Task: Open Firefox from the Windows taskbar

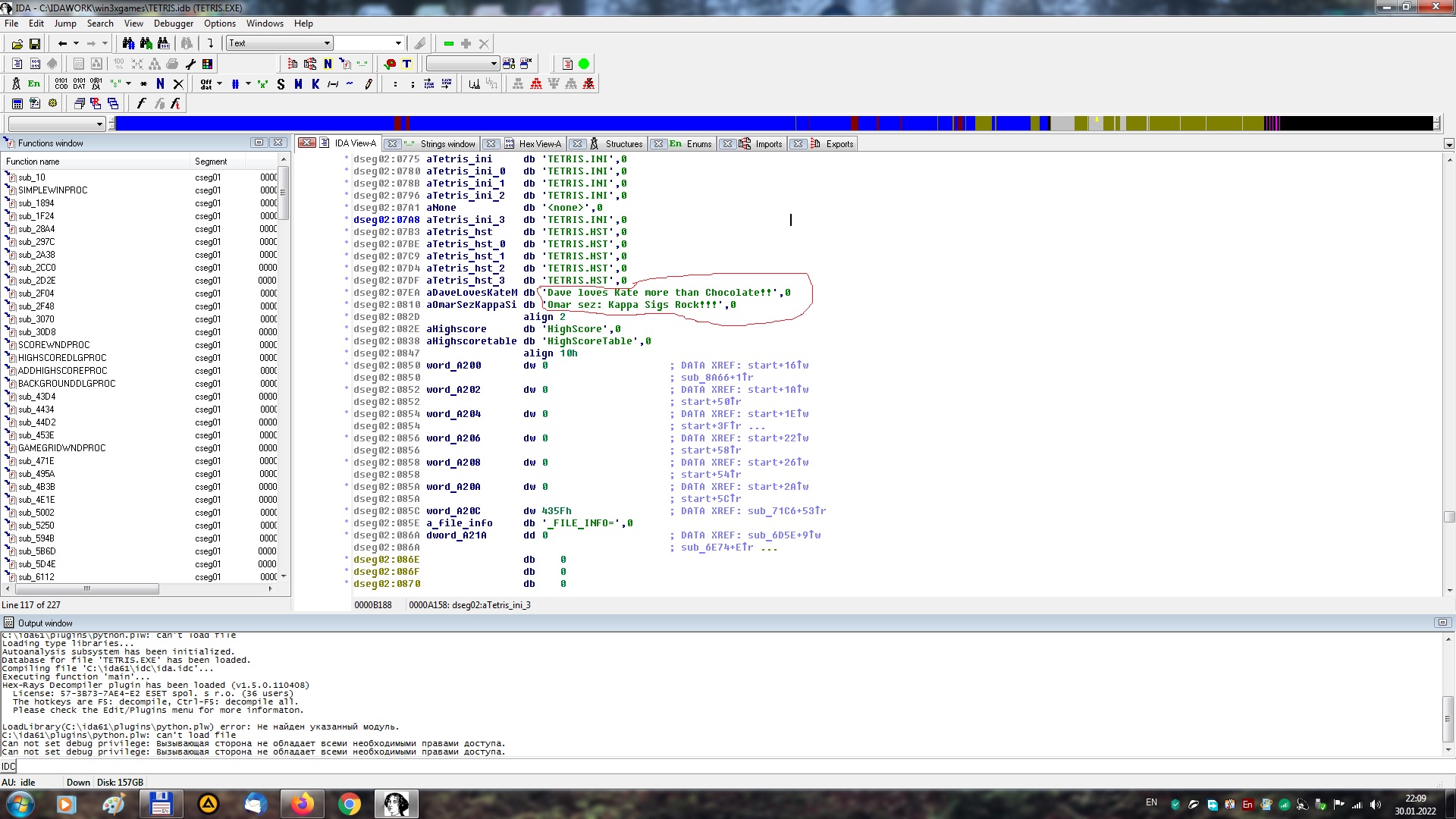Action: 302,804
